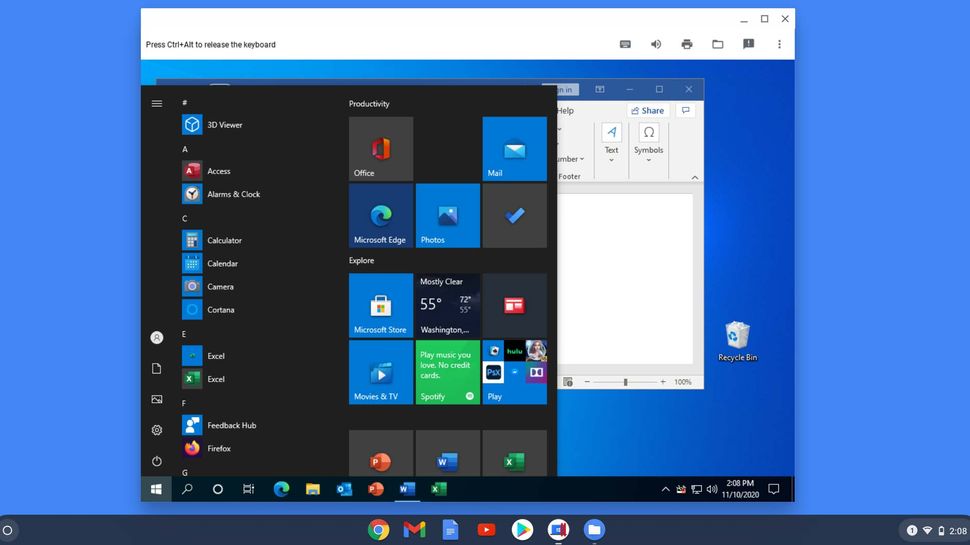Open Task View on the taskbar
Viewport: 970px width, 545px height.
[249, 489]
